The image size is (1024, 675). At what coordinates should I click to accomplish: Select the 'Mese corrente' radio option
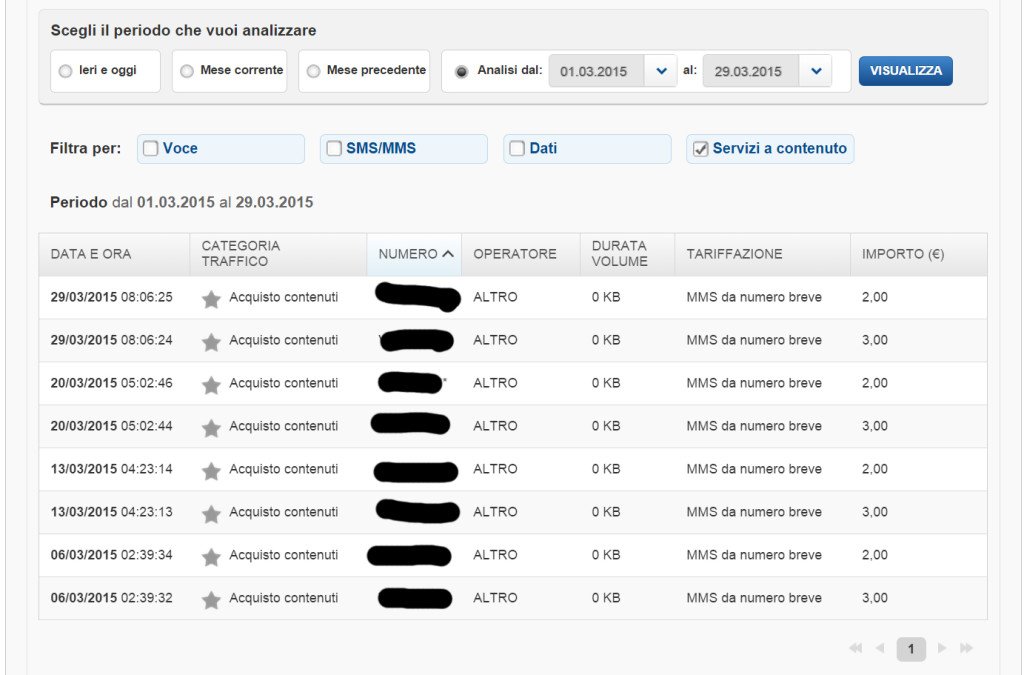(x=187, y=71)
